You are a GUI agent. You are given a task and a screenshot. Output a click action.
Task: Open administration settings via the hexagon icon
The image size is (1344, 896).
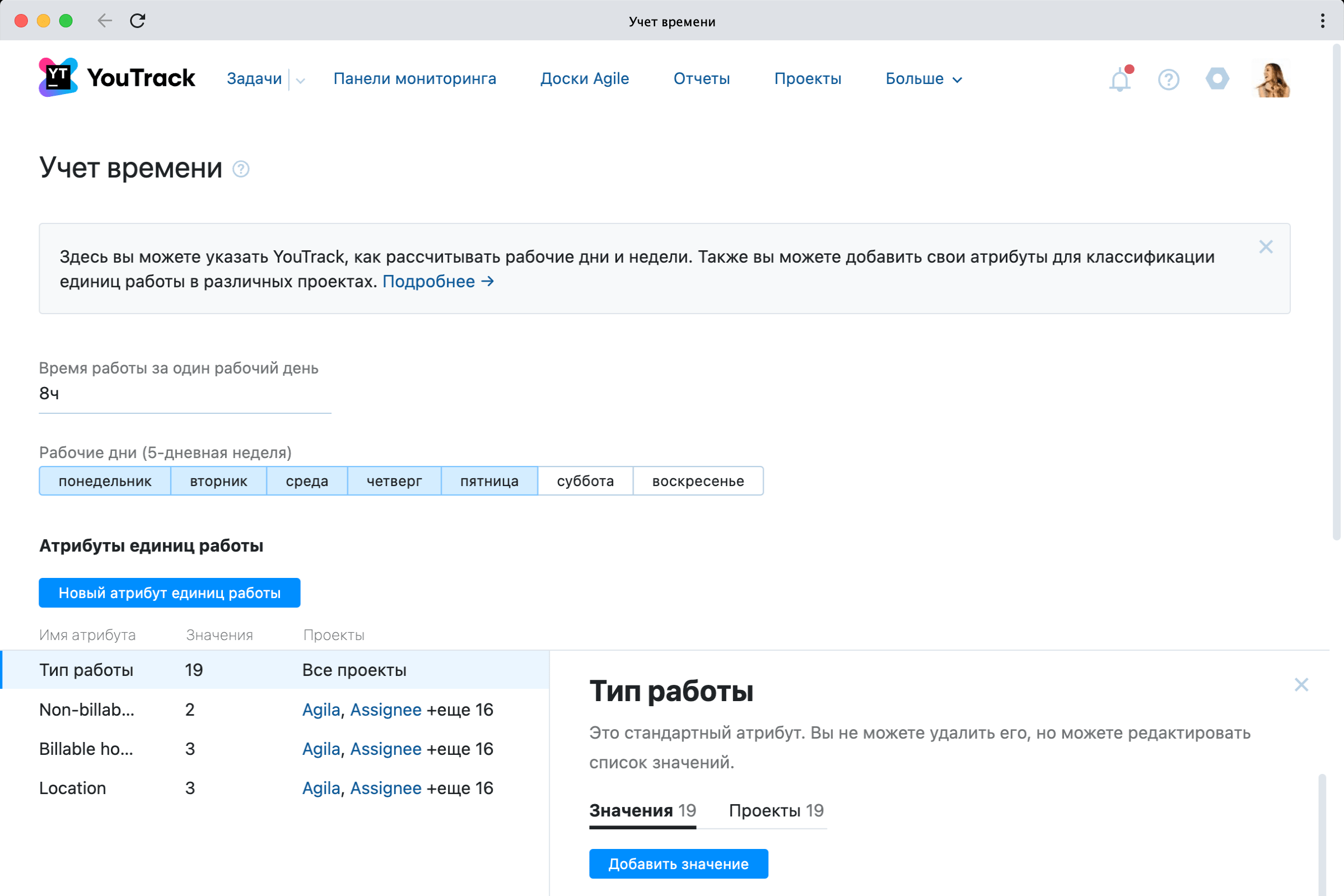[x=1217, y=79]
